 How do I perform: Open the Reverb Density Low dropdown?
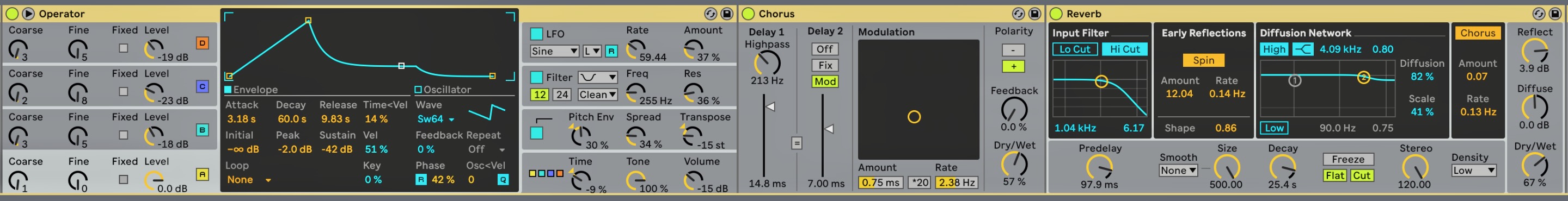click(x=1474, y=171)
